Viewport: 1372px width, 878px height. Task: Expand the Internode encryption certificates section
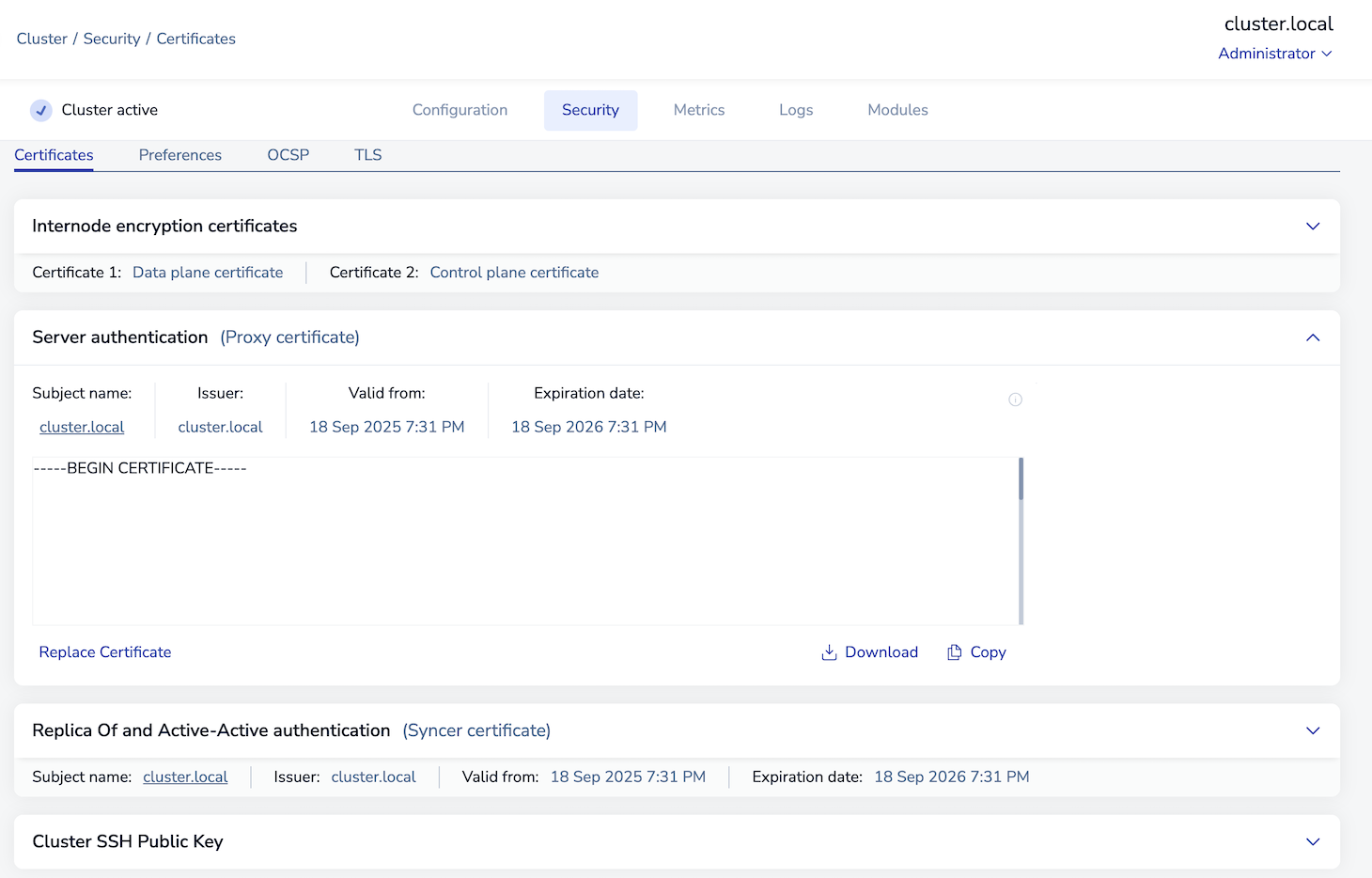tap(1312, 226)
